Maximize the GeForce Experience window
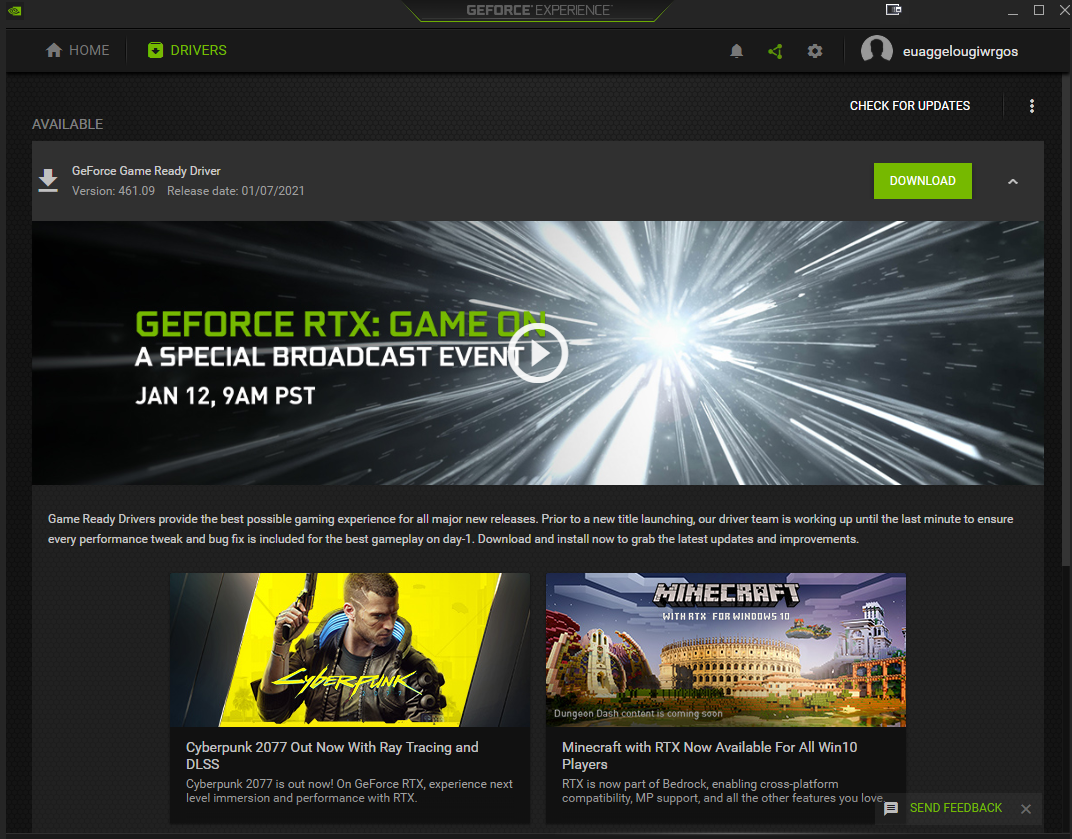 [1038, 10]
